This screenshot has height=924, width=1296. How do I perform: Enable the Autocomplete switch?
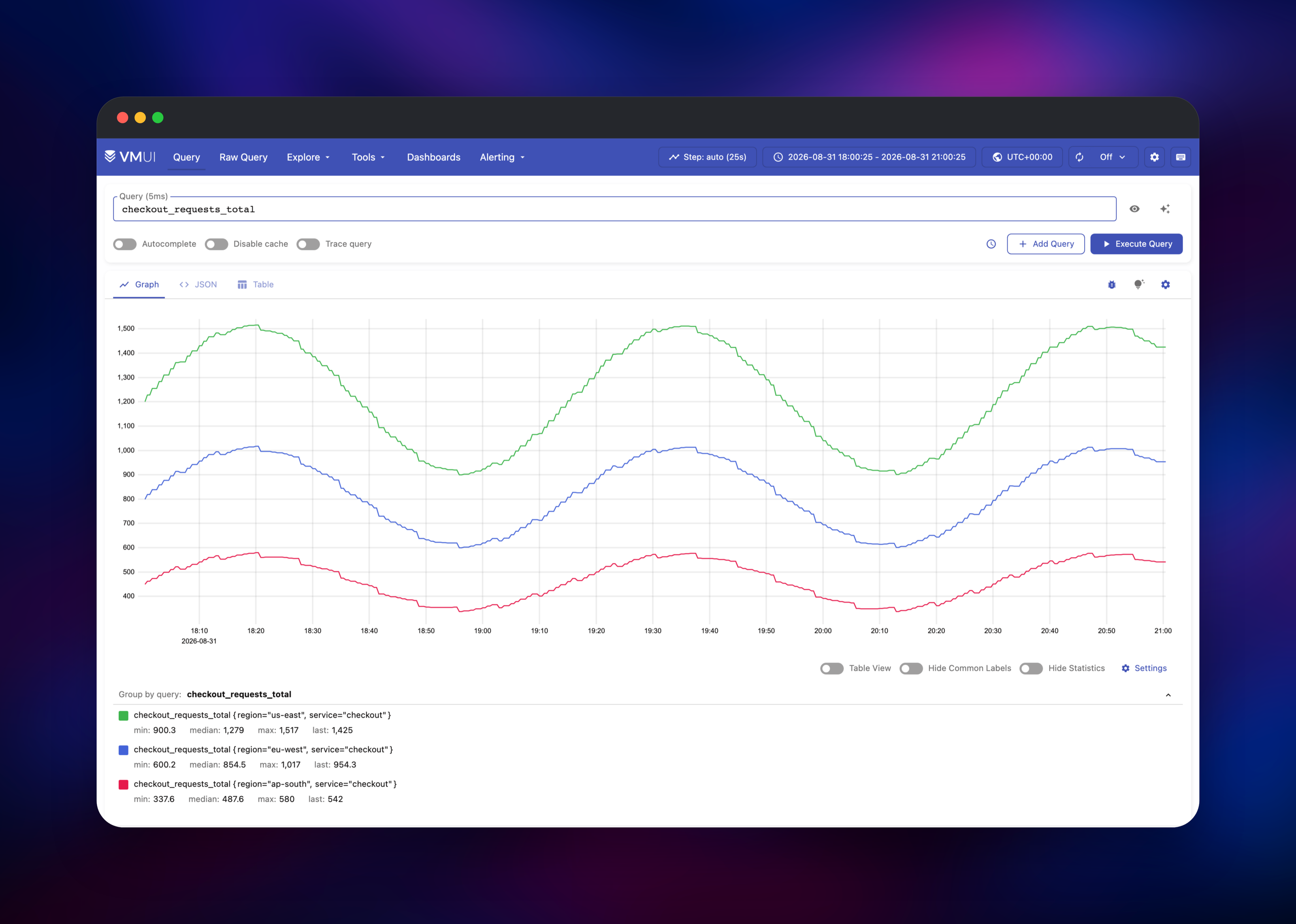[x=125, y=244]
